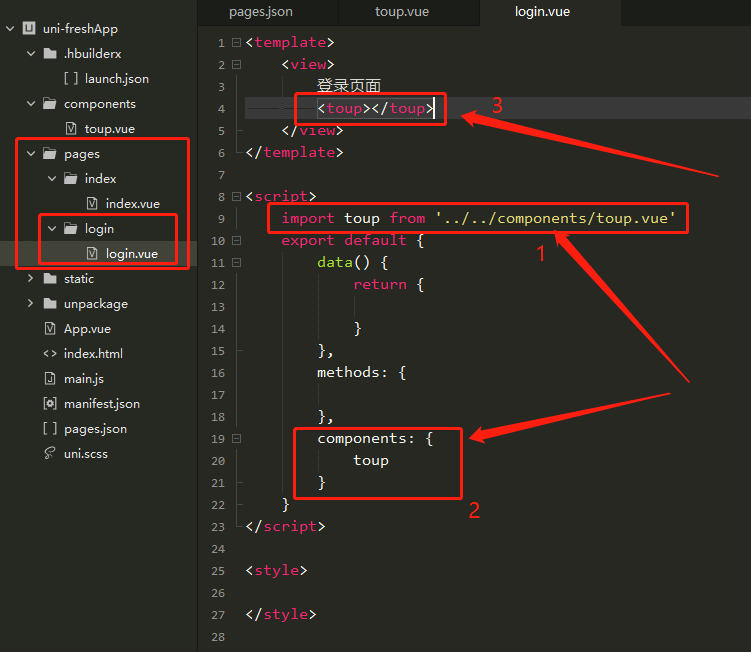The image size is (751, 652).
Task: Expand the static folder chevron
Action: pos(31,278)
